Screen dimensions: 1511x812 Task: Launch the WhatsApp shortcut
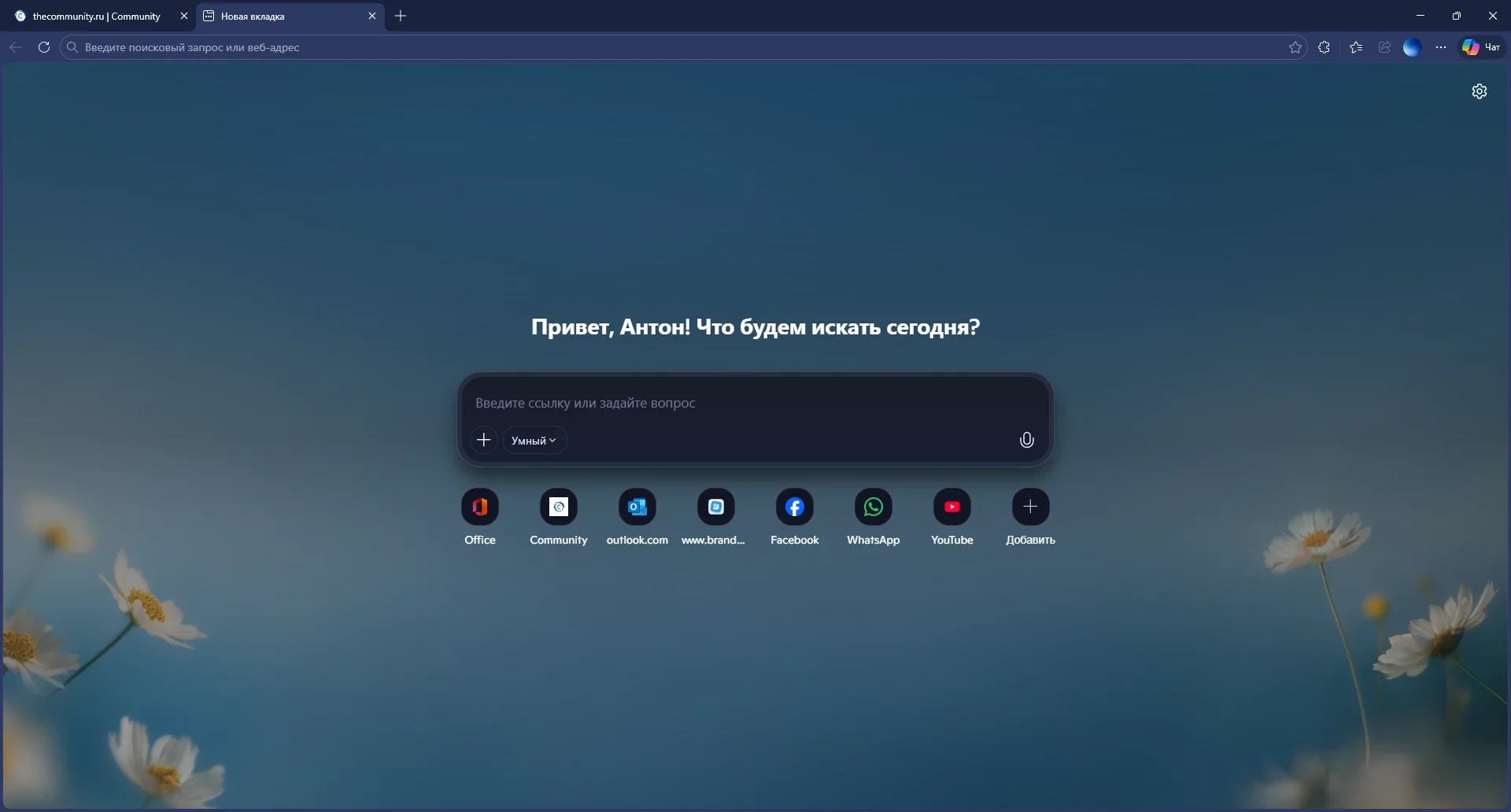(x=874, y=507)
